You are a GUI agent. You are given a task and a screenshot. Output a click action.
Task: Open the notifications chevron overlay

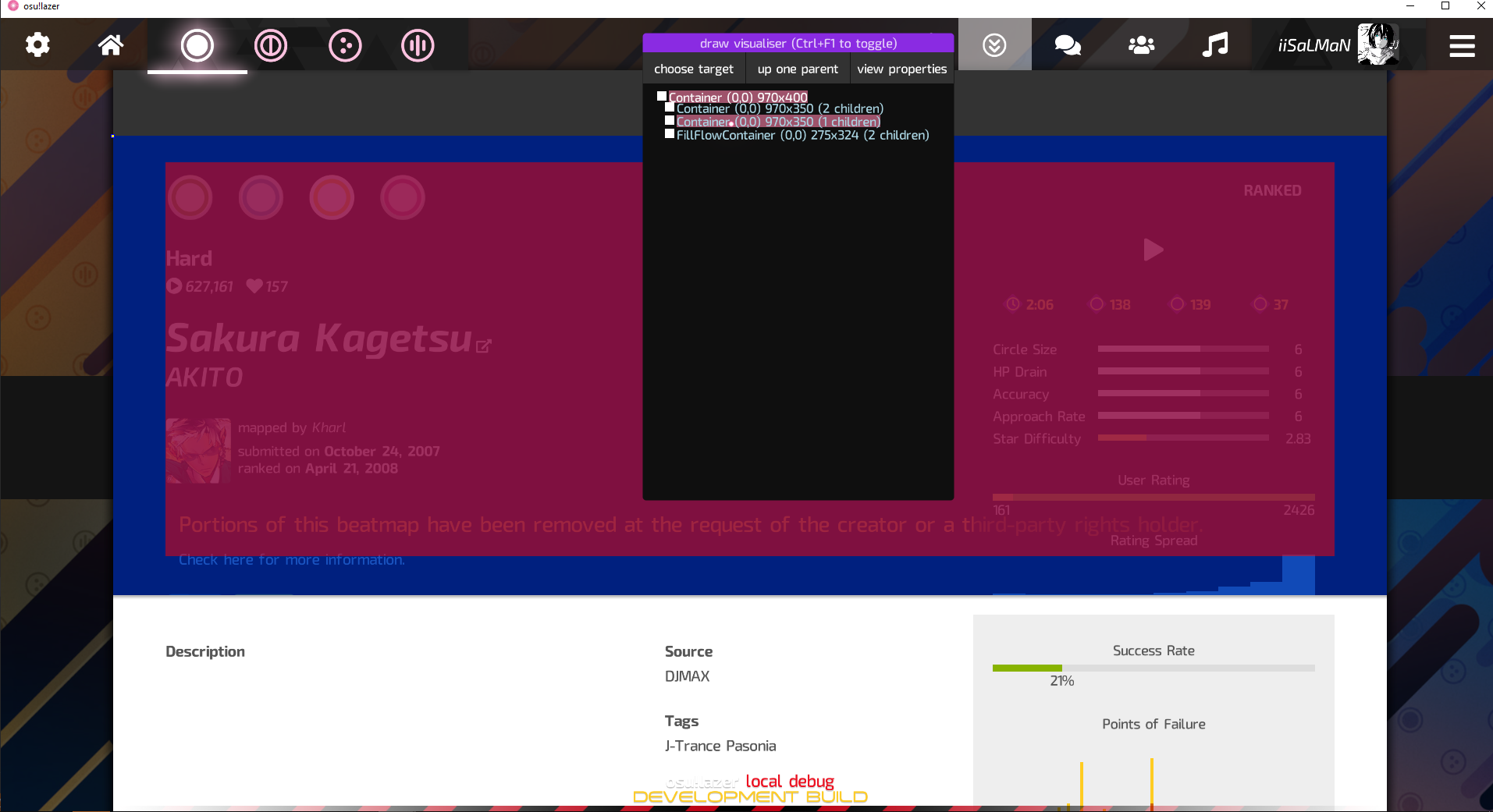tap(994, 44)
